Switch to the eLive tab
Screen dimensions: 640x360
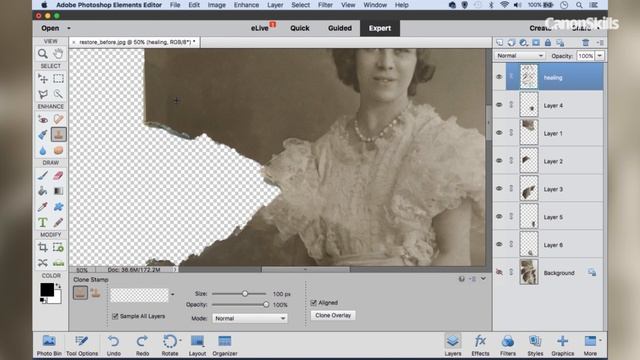260,28
